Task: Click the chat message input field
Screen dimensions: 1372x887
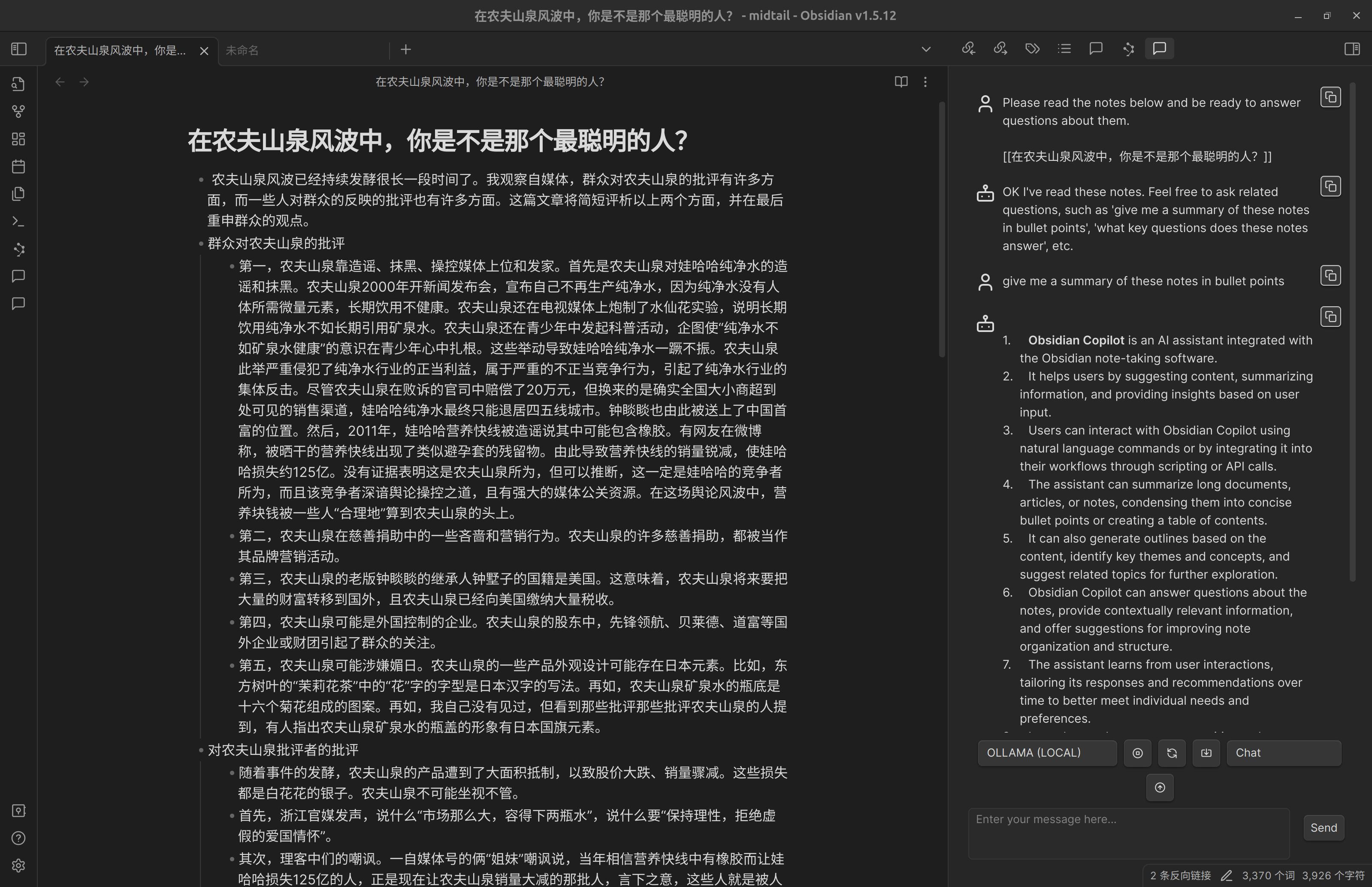Action: tap(1129, 834)
